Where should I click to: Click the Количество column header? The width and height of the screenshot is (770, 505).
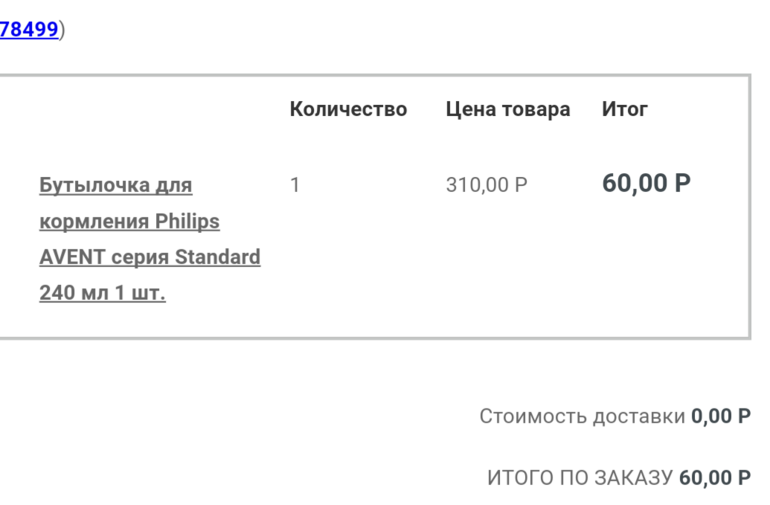coord(348,109)
